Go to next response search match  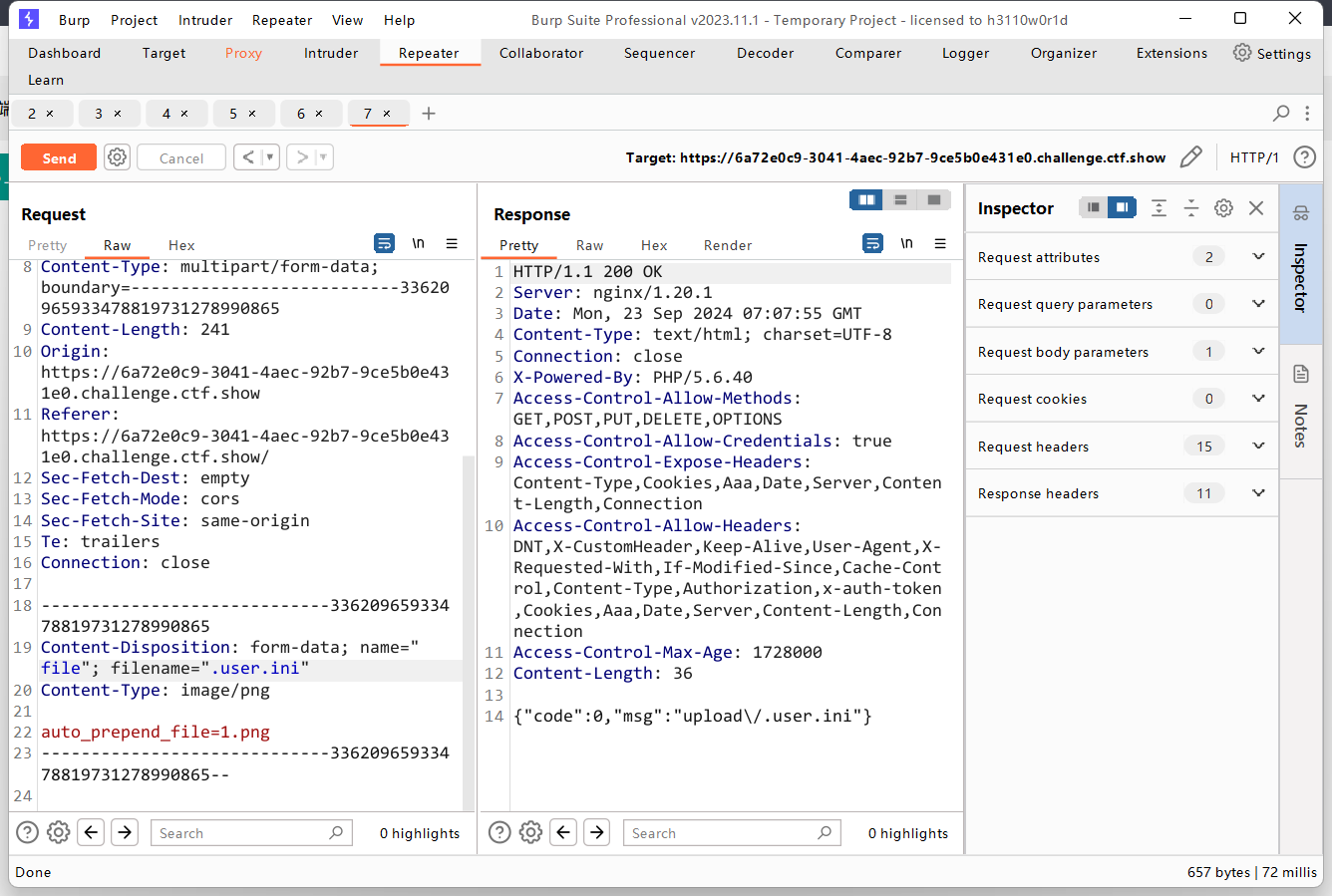point(597,832)
